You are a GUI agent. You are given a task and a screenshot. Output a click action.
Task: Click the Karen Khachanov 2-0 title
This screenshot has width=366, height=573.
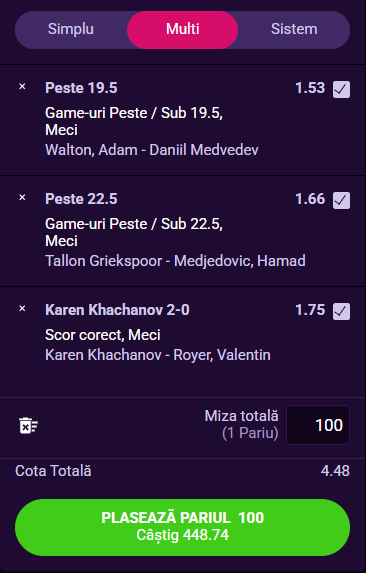tap(117, 310)
